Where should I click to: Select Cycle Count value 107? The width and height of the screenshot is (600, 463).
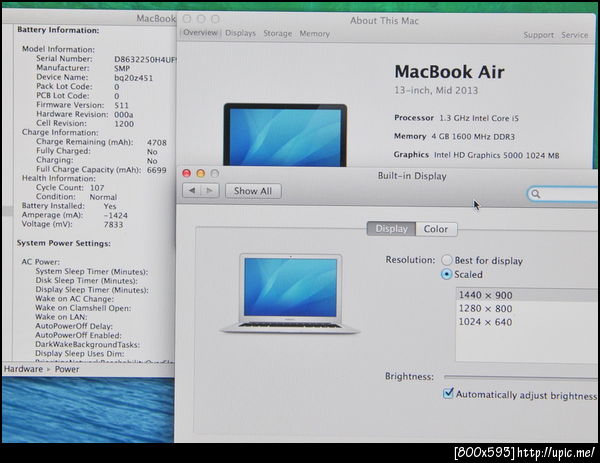(x=97, y=187)
